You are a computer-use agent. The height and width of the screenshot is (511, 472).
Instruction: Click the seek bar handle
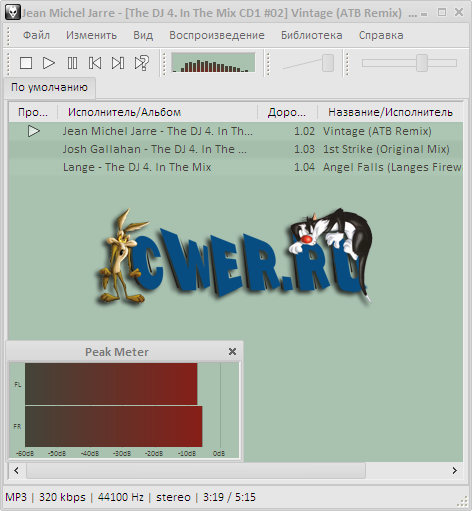click(x=422, y=63)
